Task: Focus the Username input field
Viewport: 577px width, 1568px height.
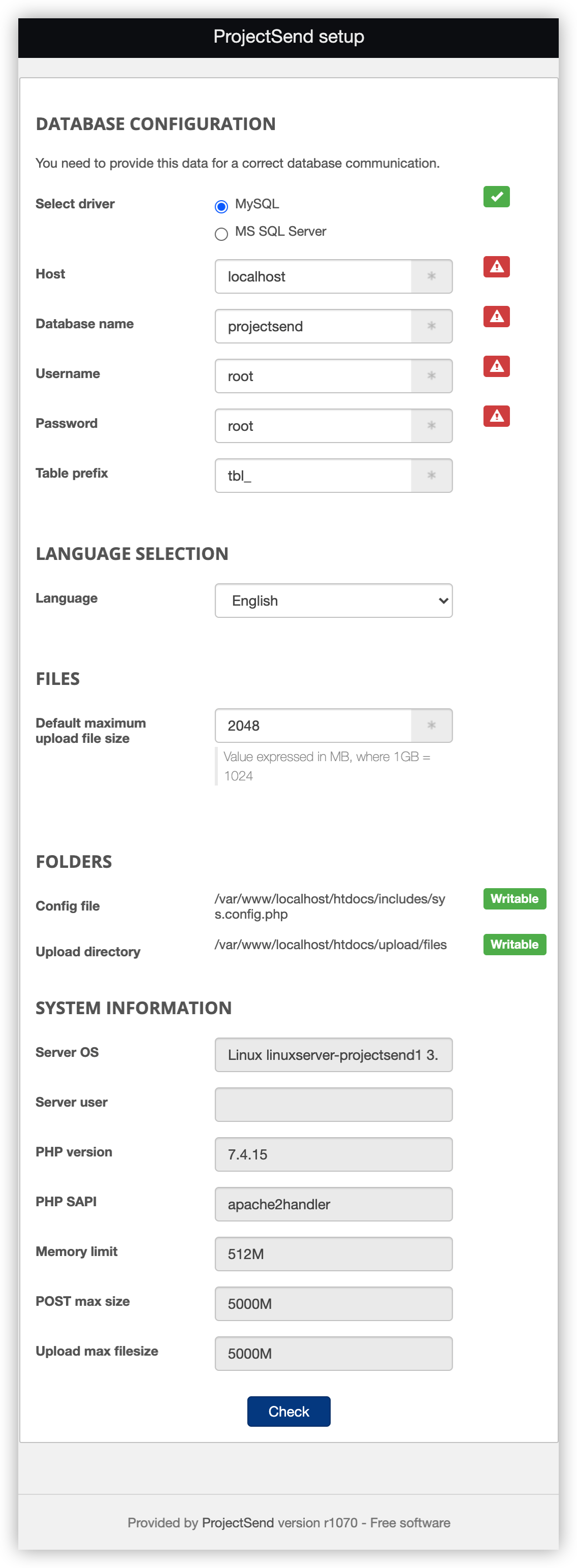Action: coord(313,376)
